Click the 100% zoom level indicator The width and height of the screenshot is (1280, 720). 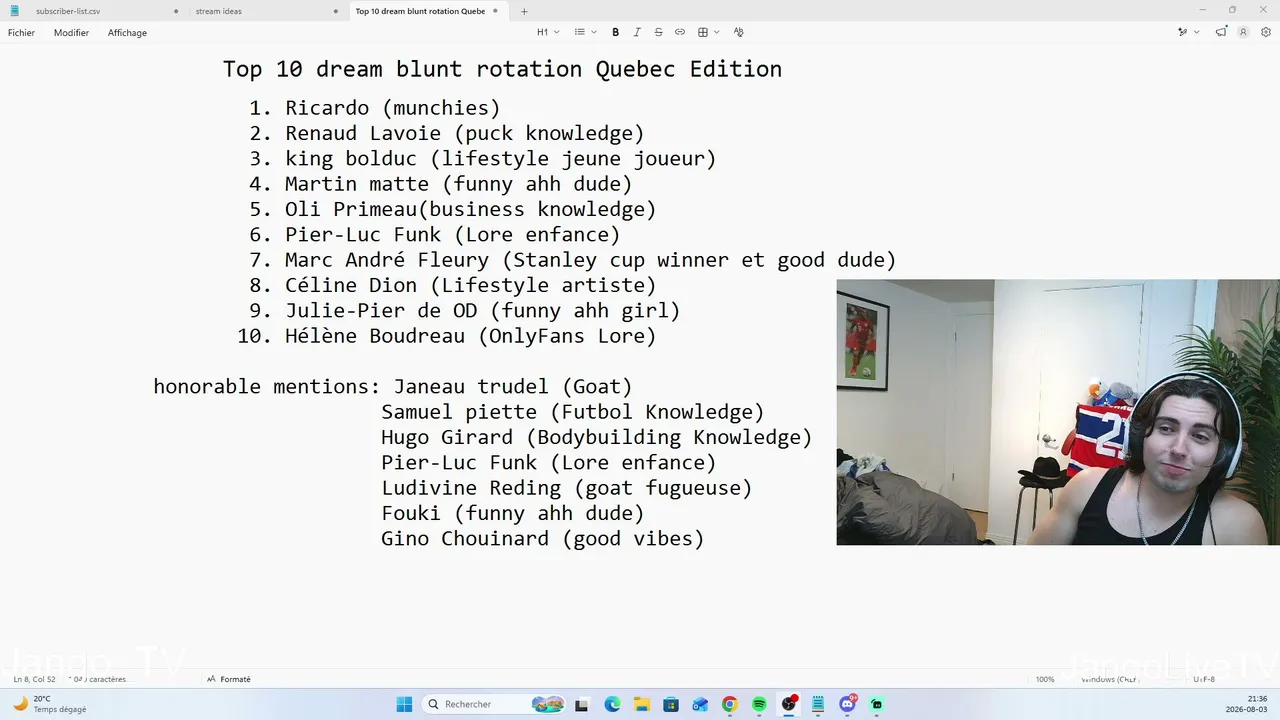[1045, 679]
